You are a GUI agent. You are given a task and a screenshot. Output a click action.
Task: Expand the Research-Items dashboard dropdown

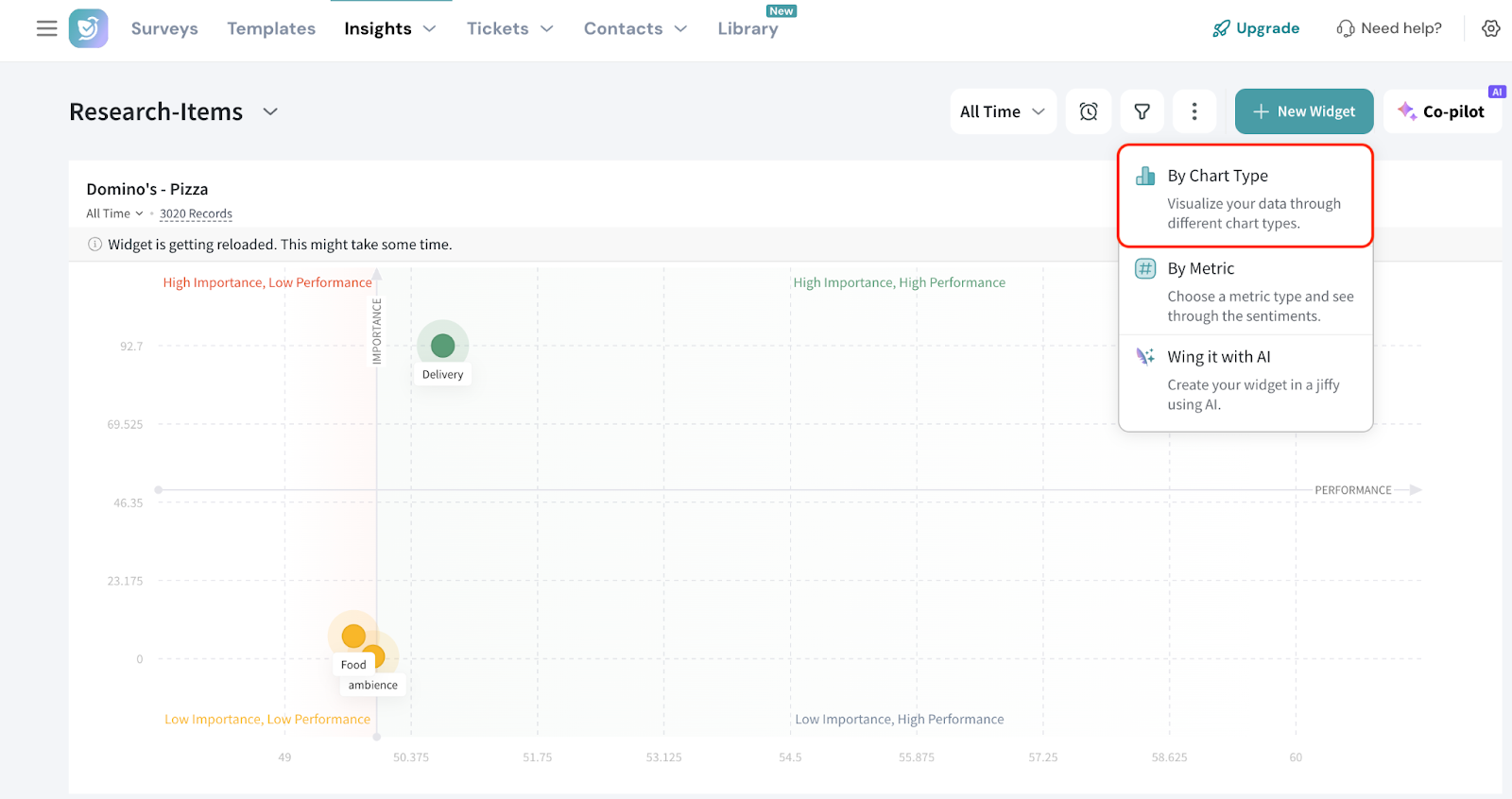tap(270, 111)
